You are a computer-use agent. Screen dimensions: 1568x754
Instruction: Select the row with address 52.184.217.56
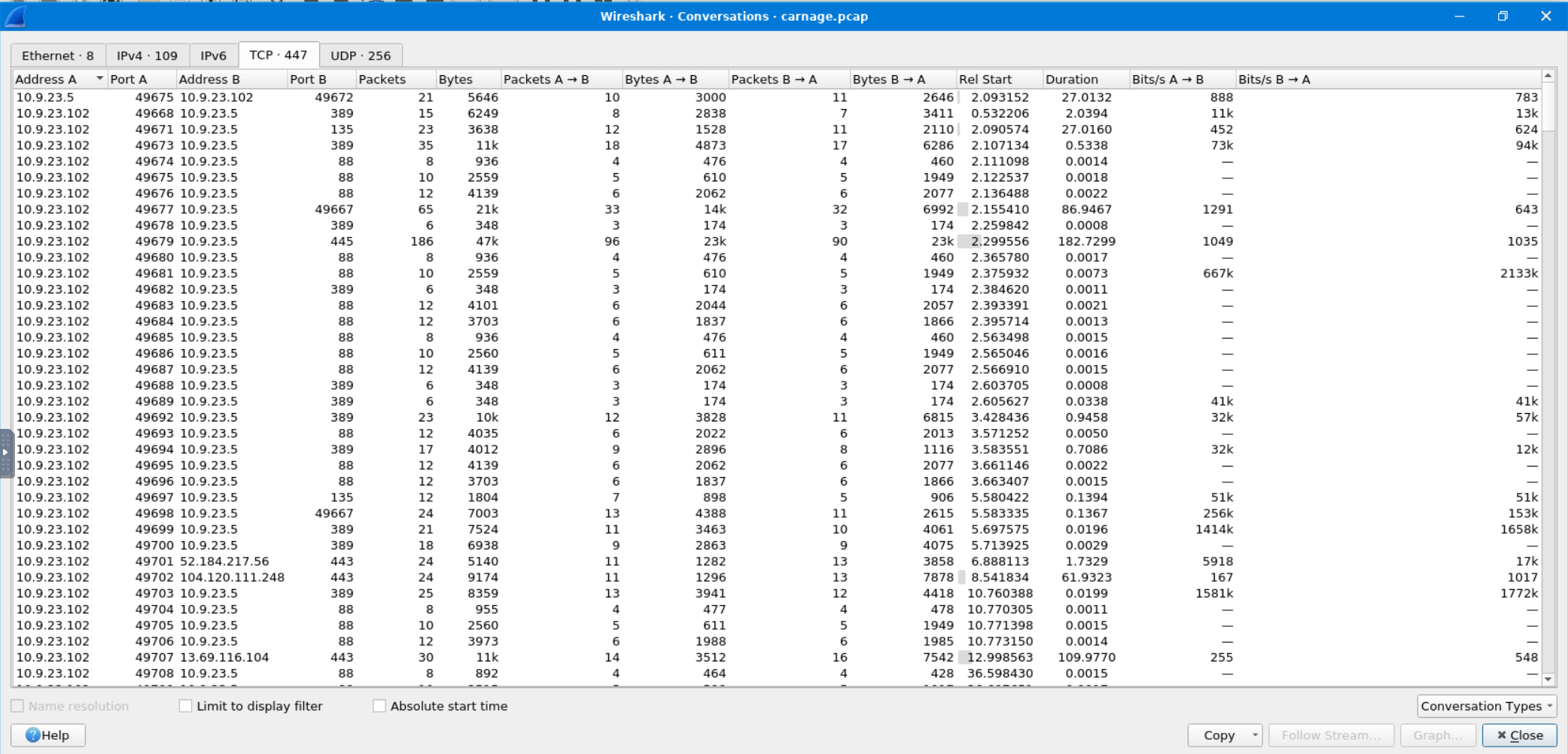pos(224,561)
